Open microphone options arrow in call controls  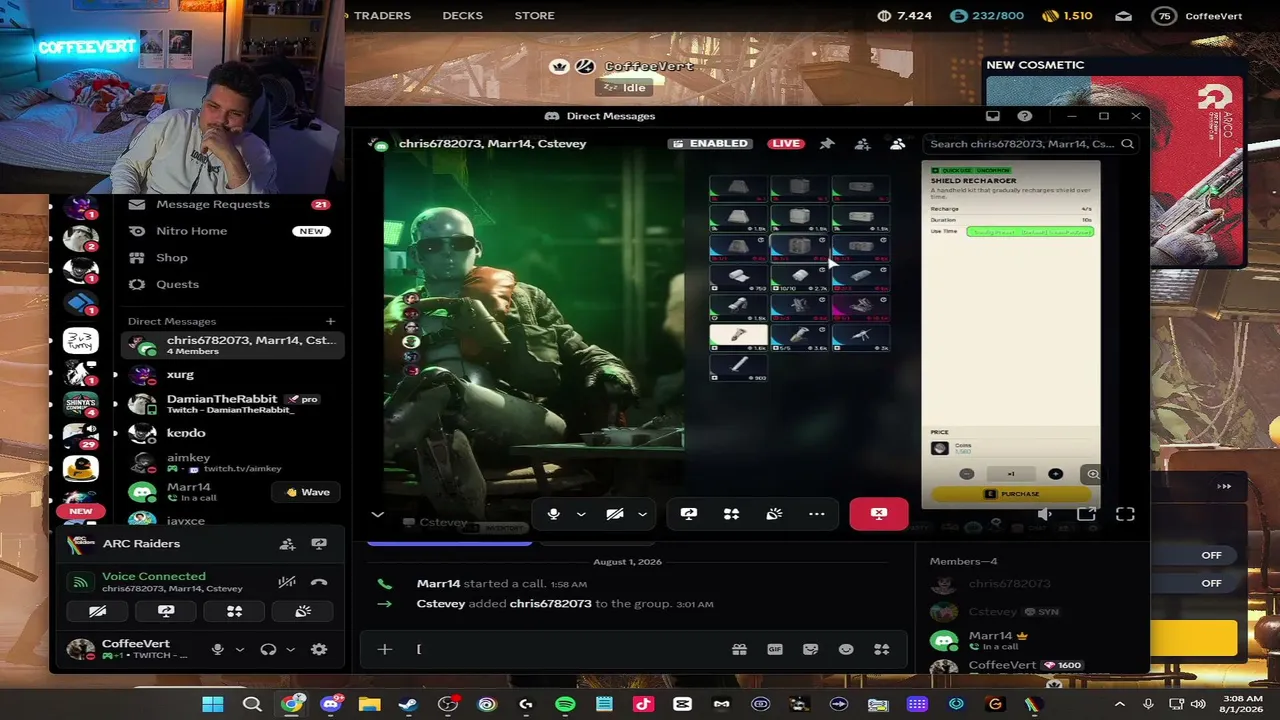click(581, 514)
